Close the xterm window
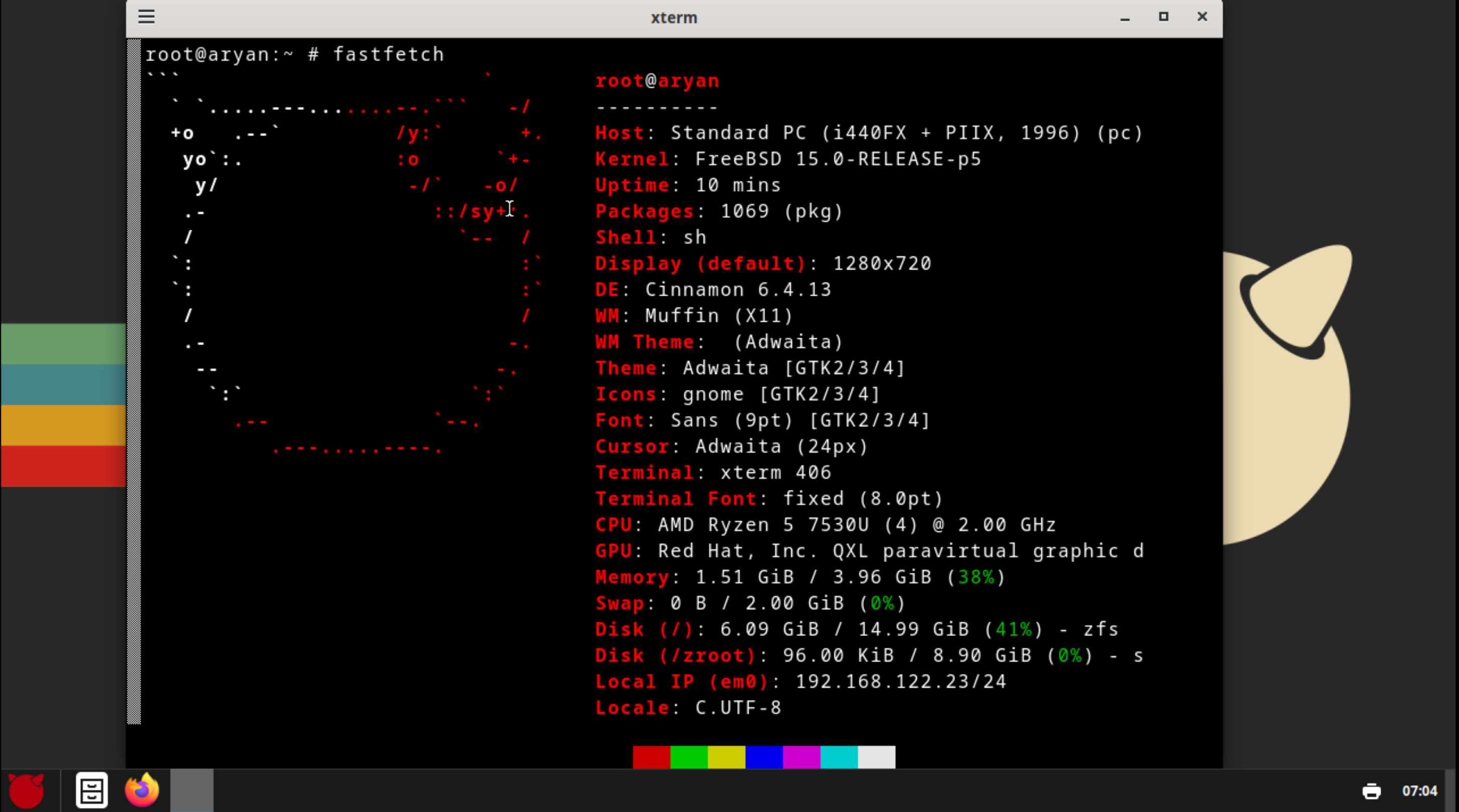 (1202, 17)
